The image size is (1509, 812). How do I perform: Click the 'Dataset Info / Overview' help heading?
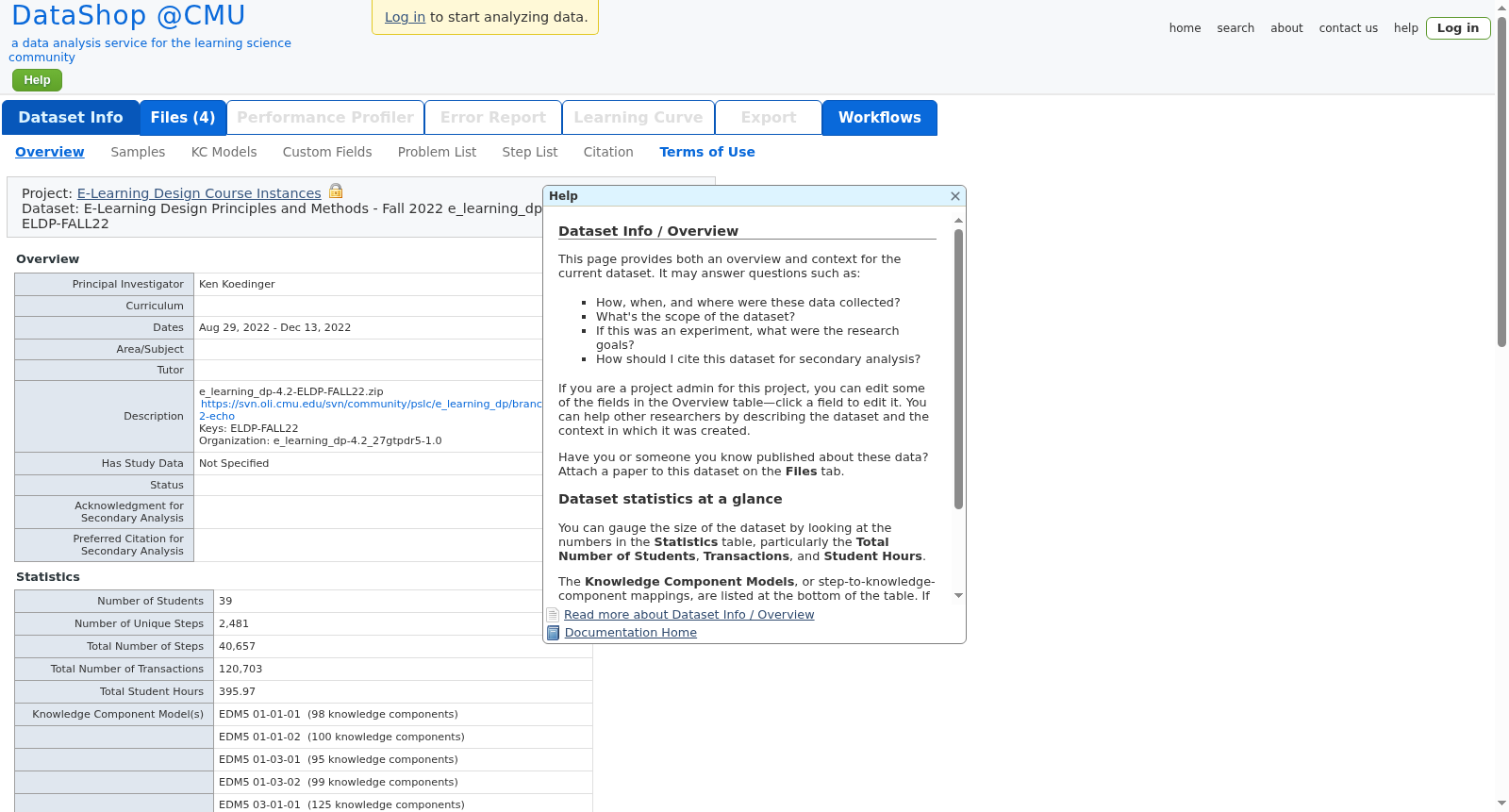pyautogui.click(x=649, y=231)
